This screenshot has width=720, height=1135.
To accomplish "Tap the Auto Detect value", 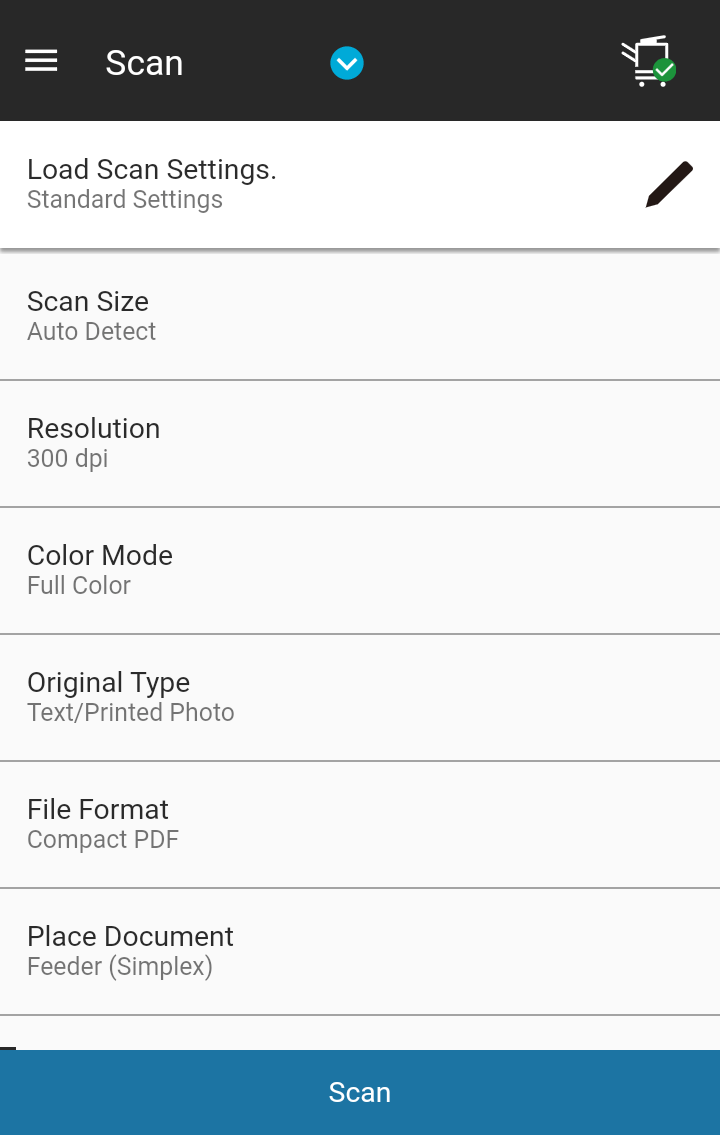I will (x=92, y=332).
